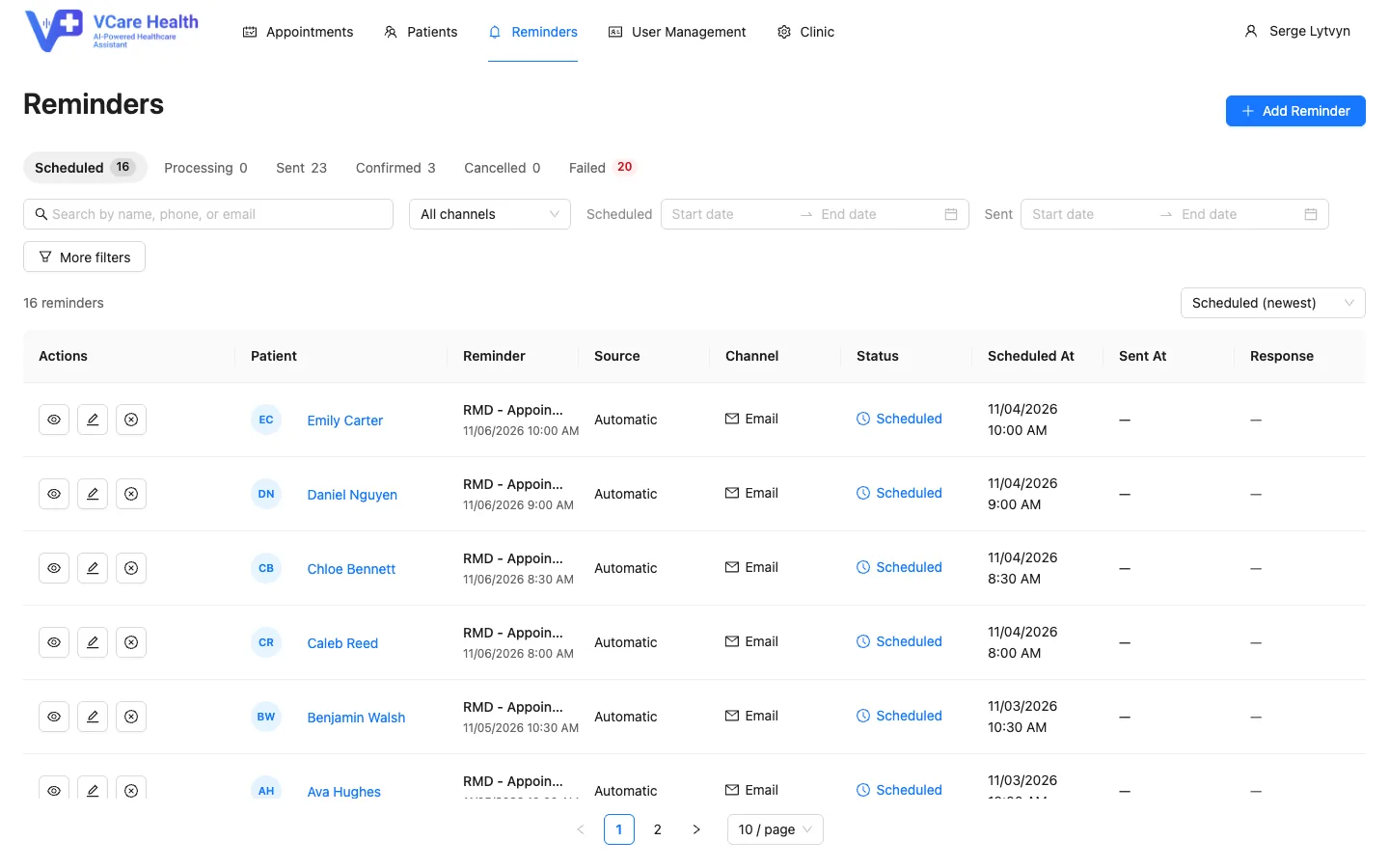Switch to the Failed tab
Viewport: 1389px width, 868px height.
click(602, 168)
